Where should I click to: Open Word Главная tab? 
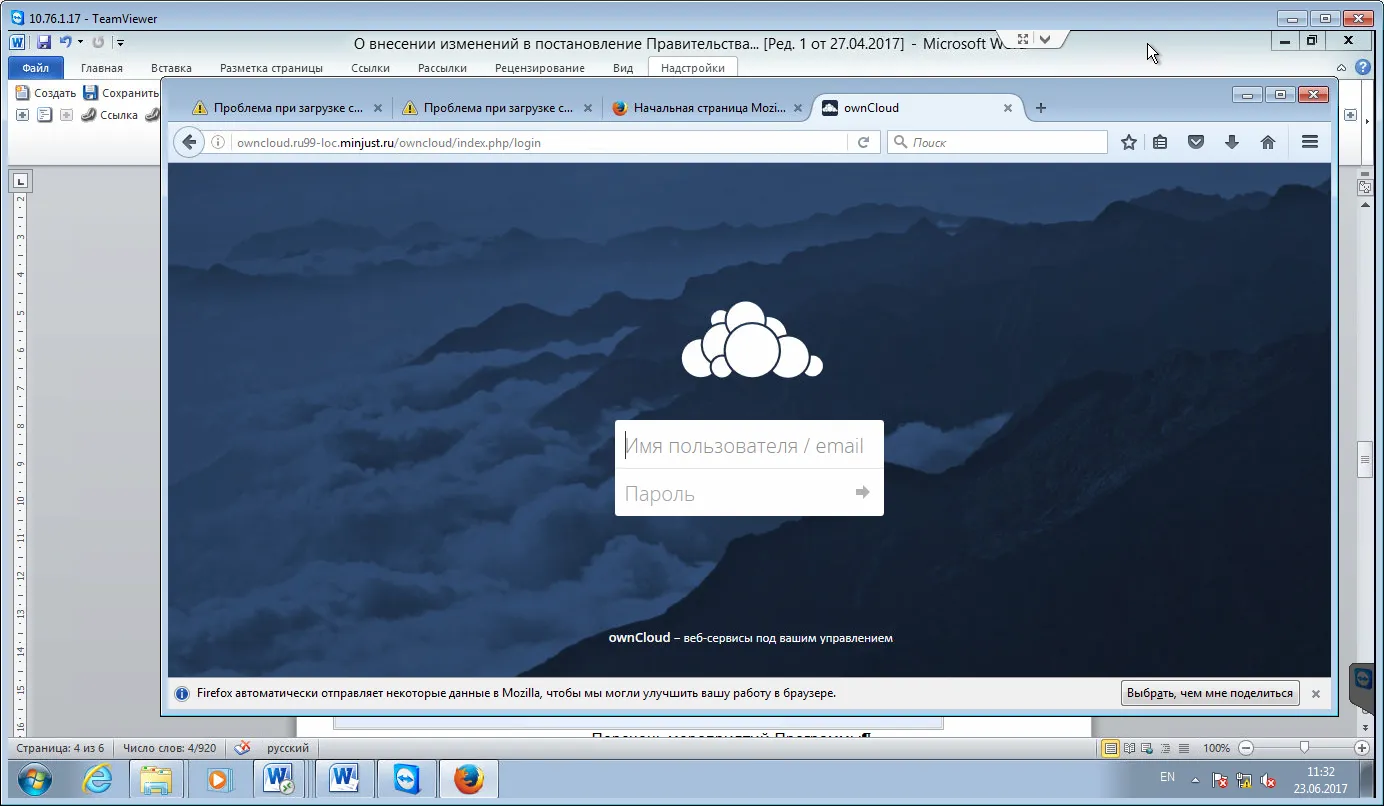[x=102, y=68]
